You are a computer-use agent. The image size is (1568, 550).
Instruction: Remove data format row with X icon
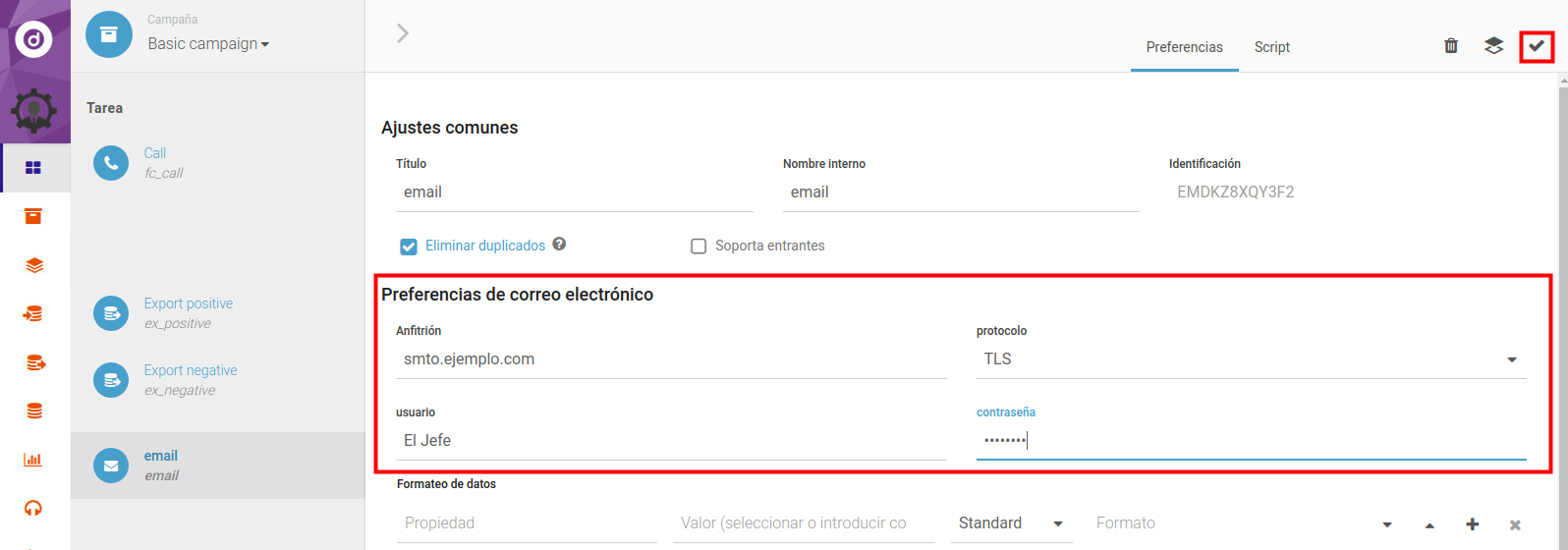[x=1515, y=525]
